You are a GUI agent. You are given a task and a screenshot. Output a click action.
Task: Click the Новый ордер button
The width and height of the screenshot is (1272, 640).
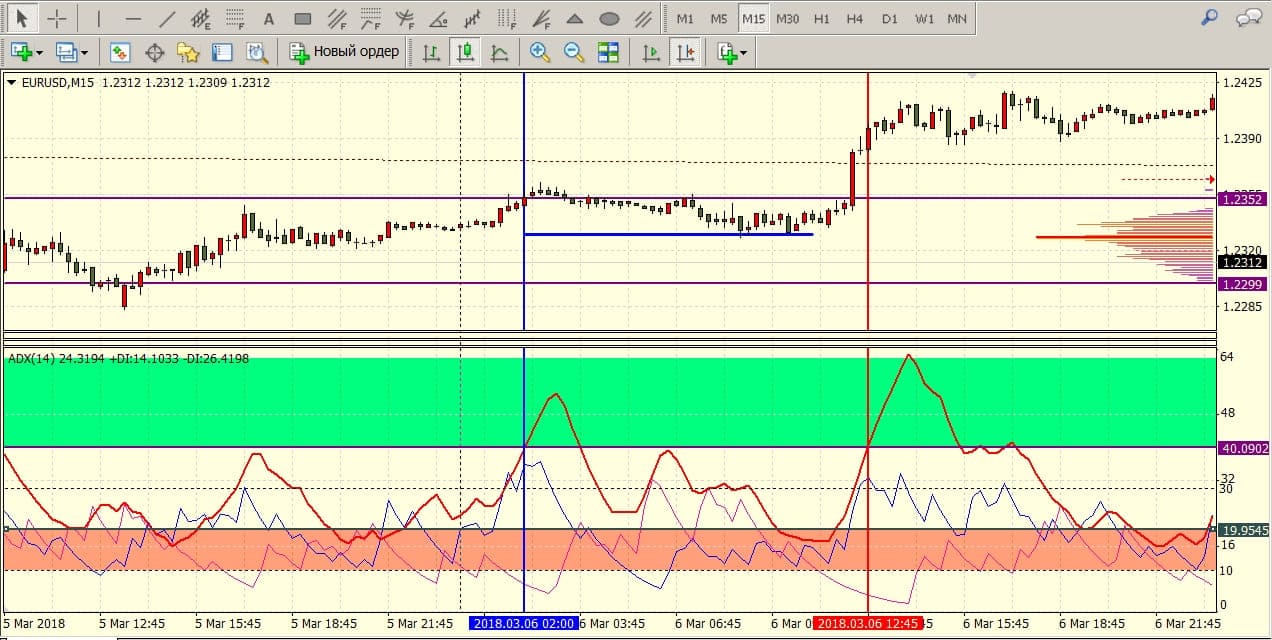344,52
